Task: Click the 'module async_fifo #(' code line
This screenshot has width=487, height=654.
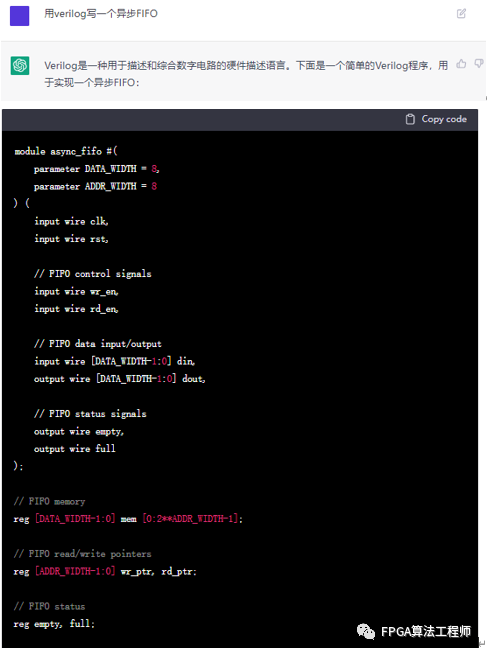Action: pyautogui.click(x=66, y=151)
